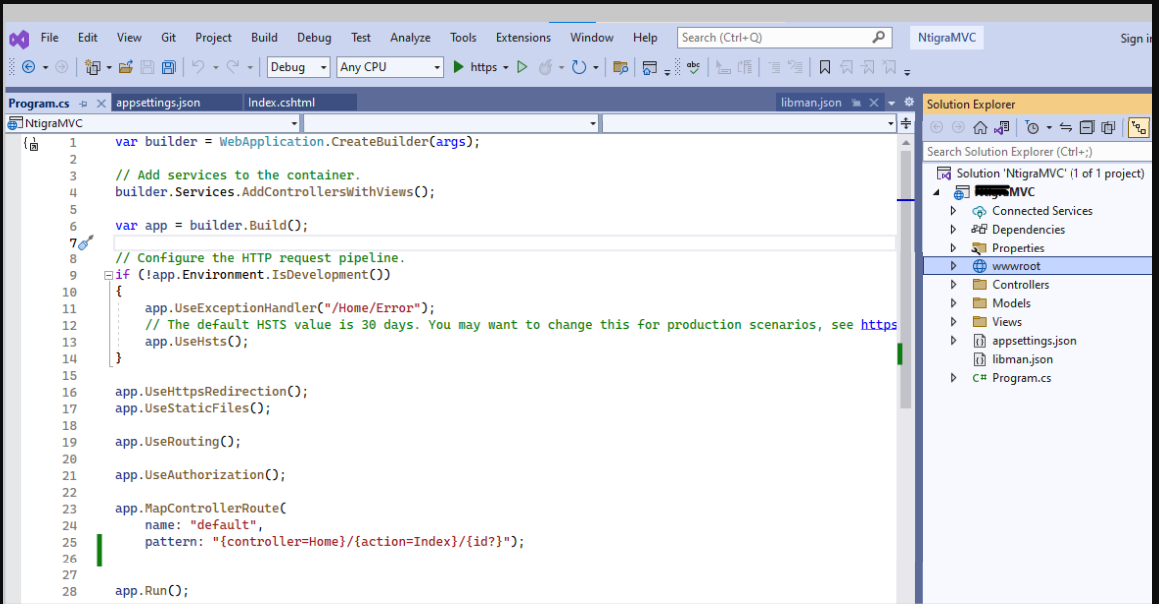Click the Collapse All icon in Solution Explorer
This screenshot has height=604, width=1159.
1087,128
